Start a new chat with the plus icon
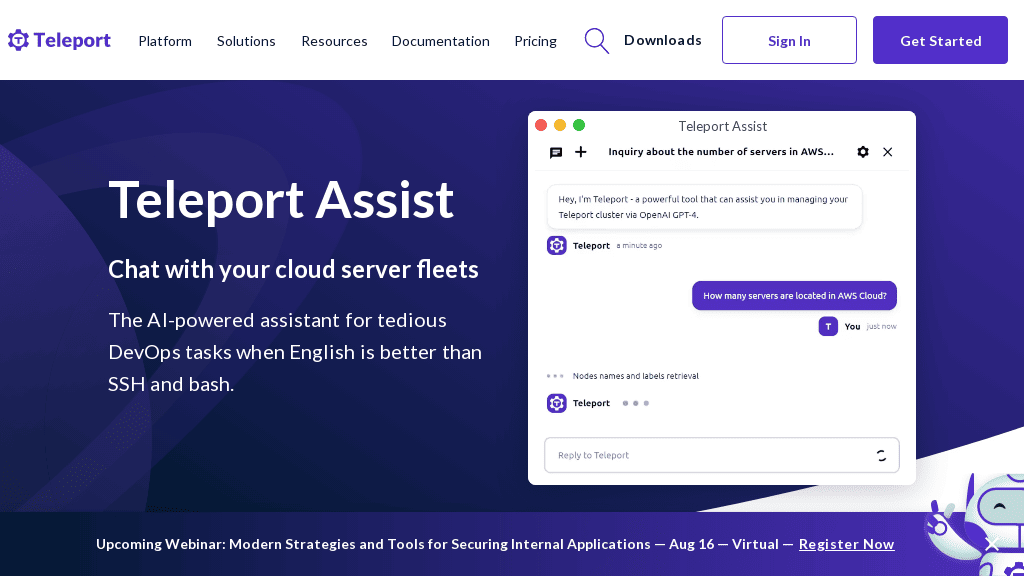The image size is (1024, 576). (x=580, y=152)
